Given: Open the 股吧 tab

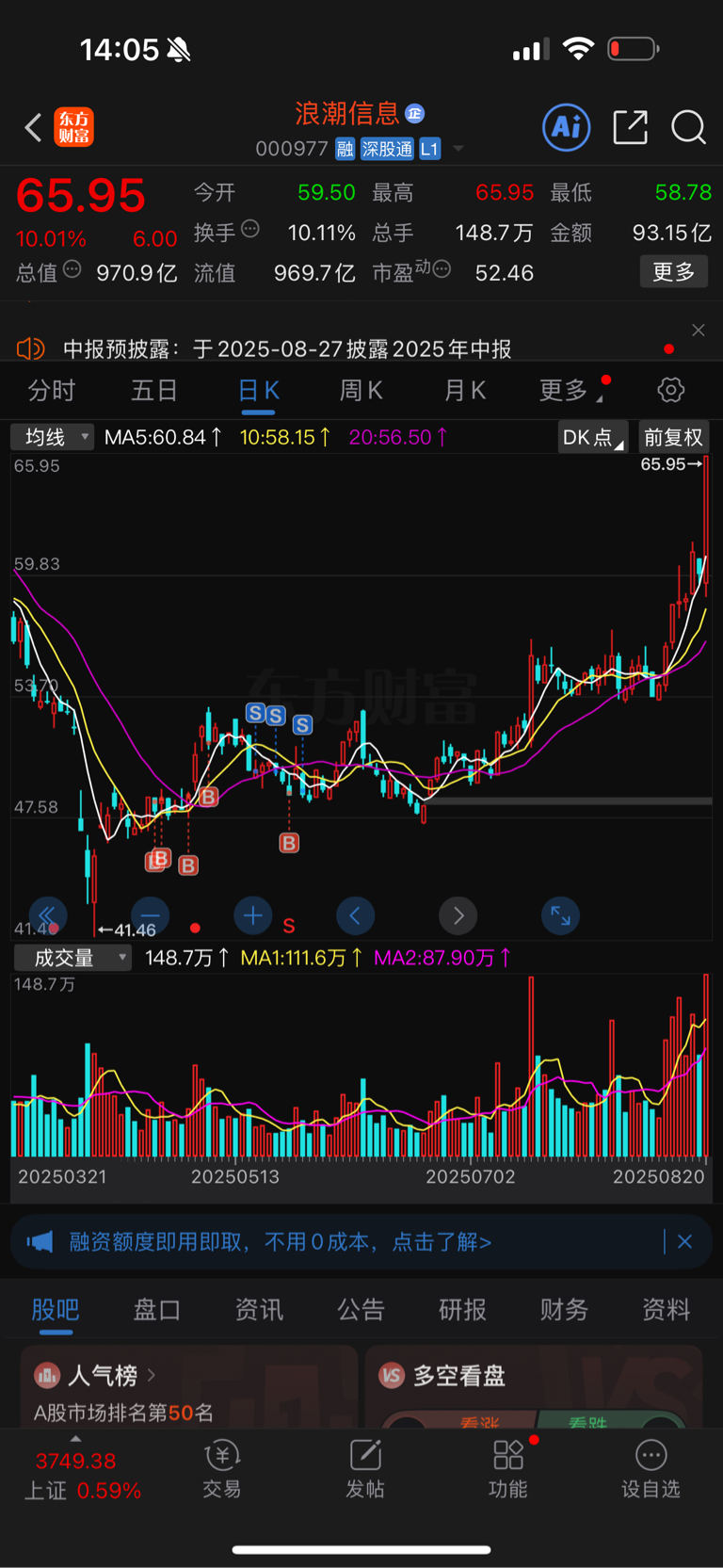Looking at the screenshot, I should pyautogui.click(x=56, y=1310).
